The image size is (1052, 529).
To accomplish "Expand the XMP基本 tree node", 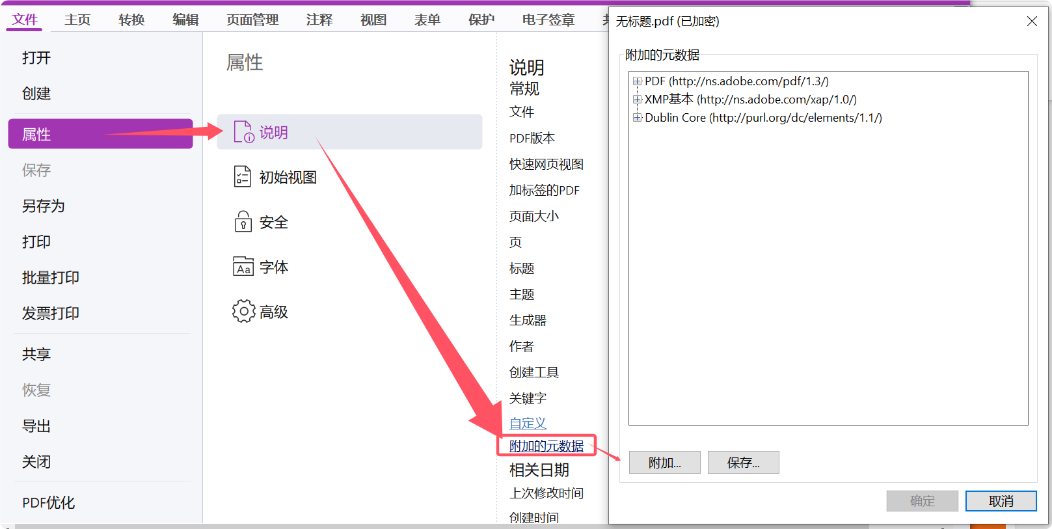I will 638,99.
